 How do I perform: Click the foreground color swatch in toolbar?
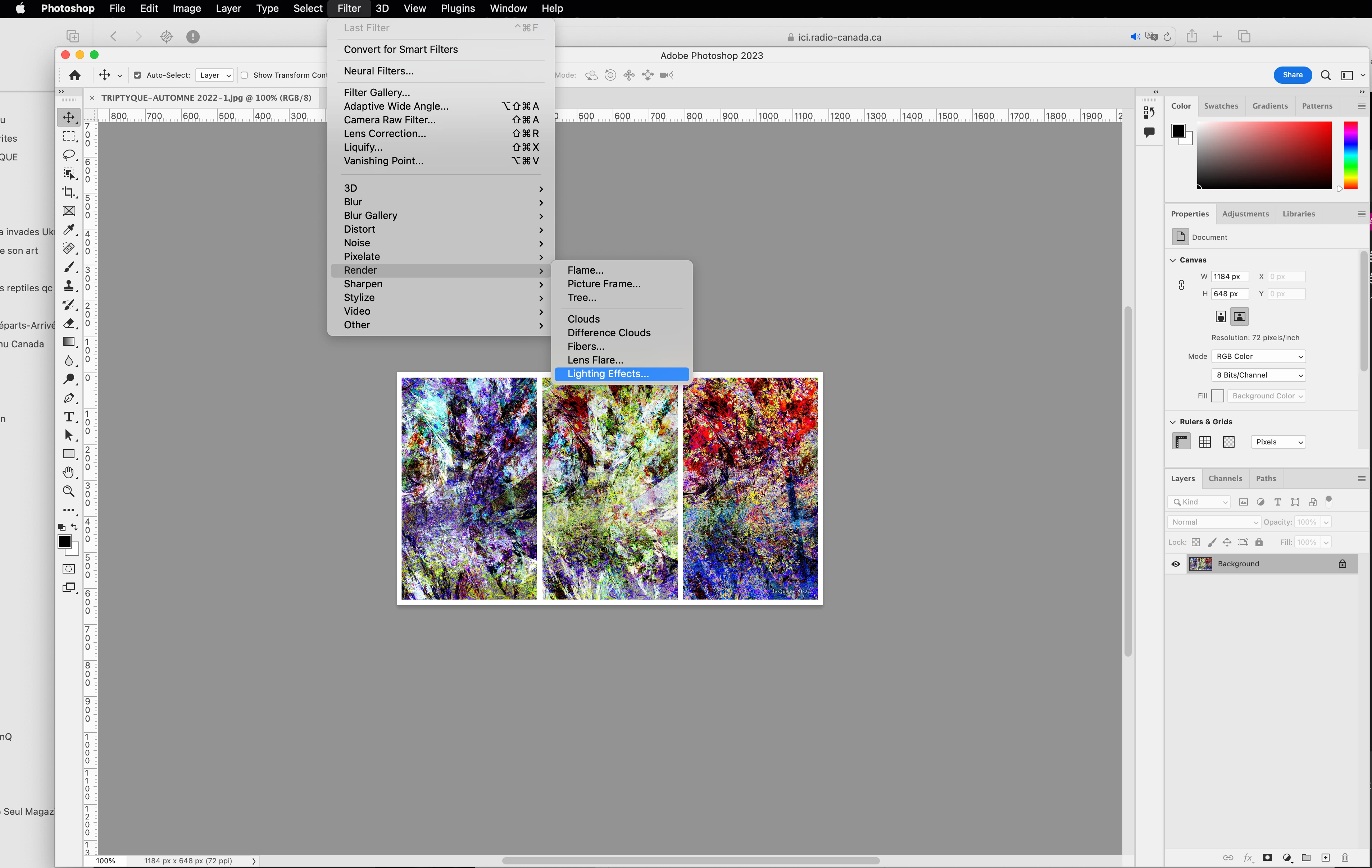(x=64, y=542)
